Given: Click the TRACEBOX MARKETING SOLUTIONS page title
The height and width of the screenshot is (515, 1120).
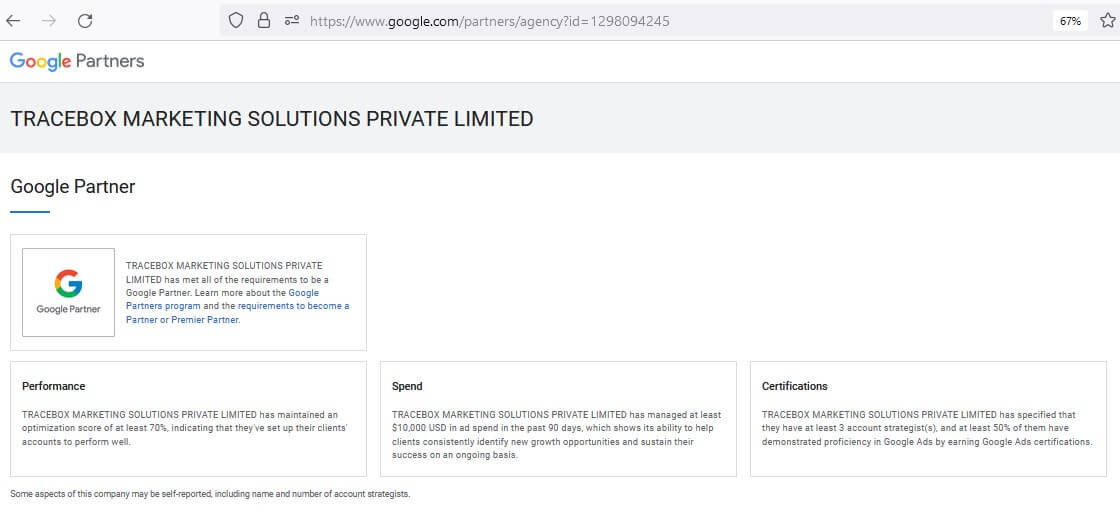Looking at the screenshot, I should point(271,119).
